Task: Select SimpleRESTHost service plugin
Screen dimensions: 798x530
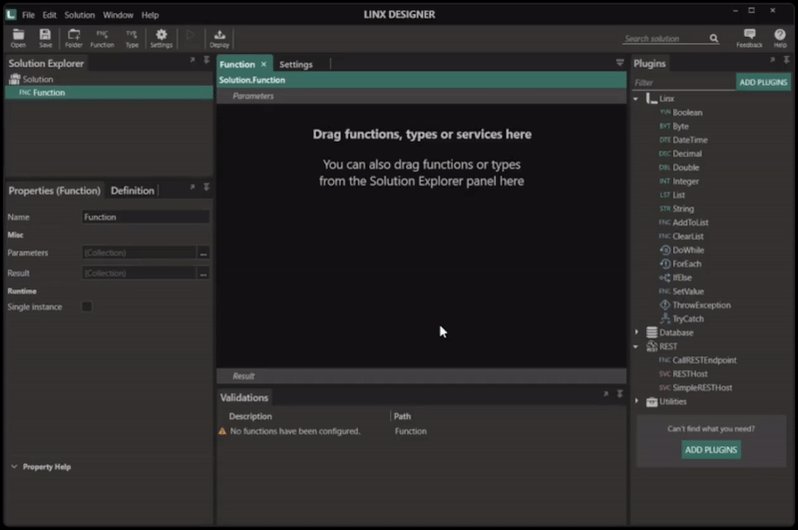Action: coord(696,387)
